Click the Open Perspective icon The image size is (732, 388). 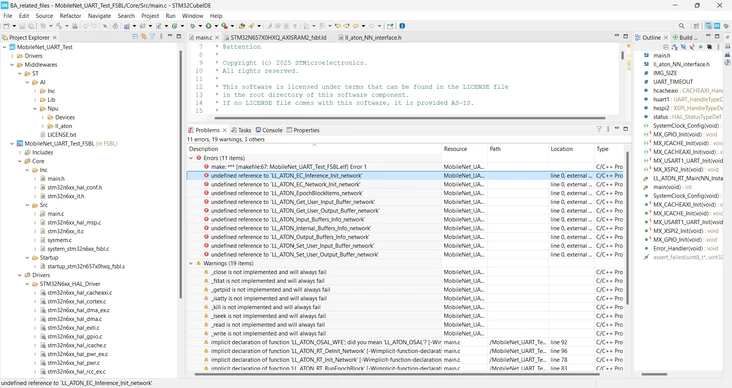point(696,26)
